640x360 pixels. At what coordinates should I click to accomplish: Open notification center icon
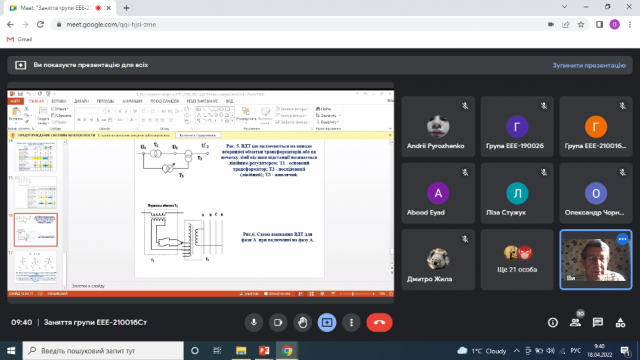(625, 351)
